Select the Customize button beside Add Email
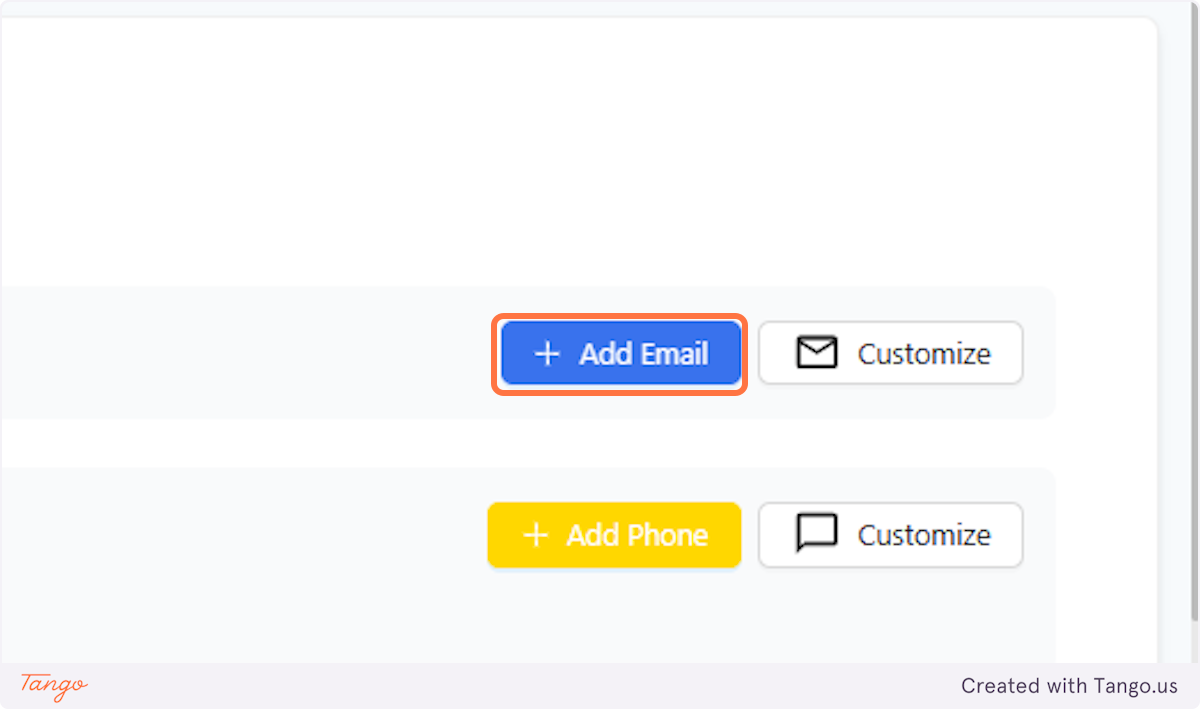Image resolution: width=1200 pixels, height=709 pixels. pyautogui.click(x=890, y=353)
